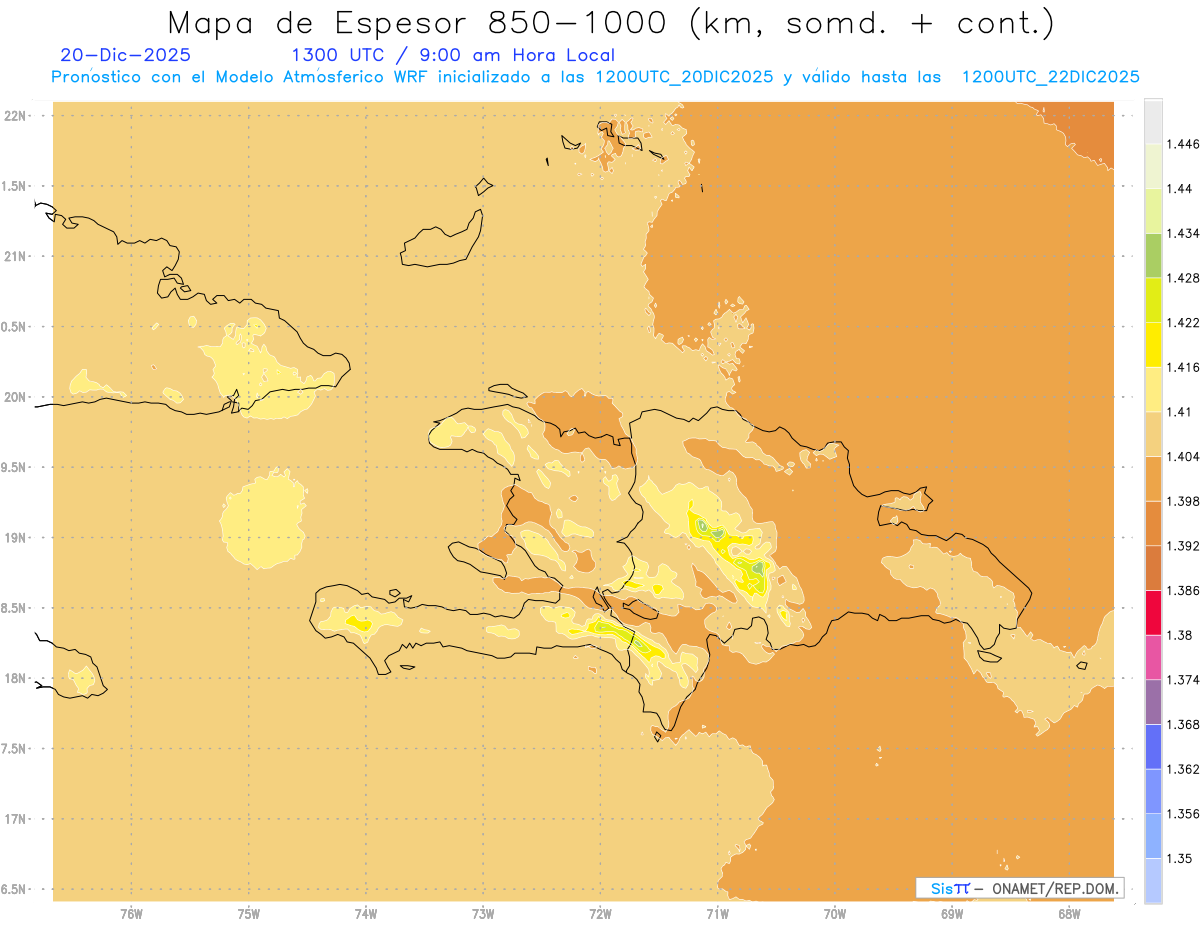The image size is (1200, 927).
Task: Click the time label '1300 UTC / 9:00 am Hora Local'
Action: click(453, 56)
